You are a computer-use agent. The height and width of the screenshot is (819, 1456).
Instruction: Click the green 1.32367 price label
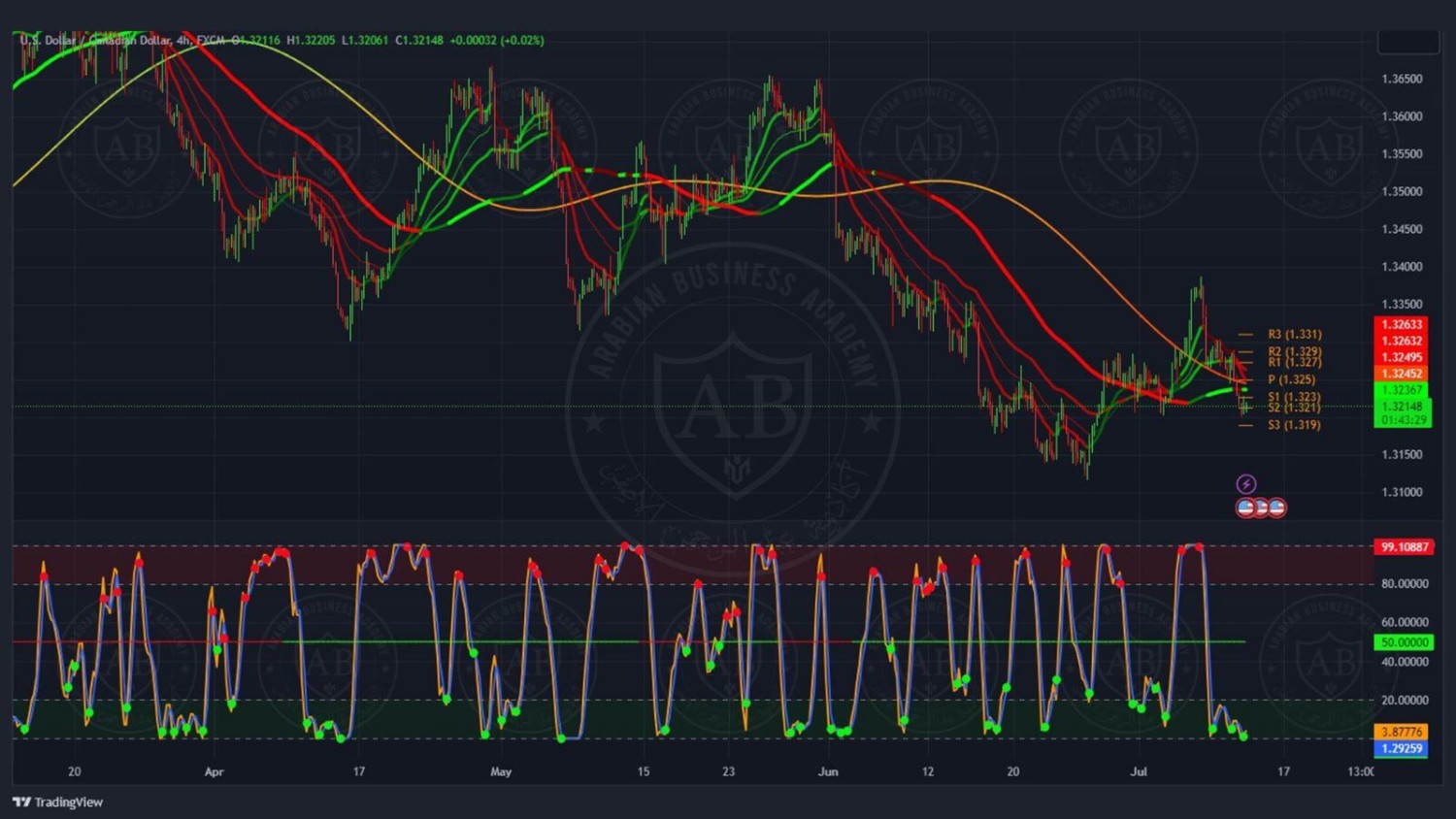pos(1402,390)
